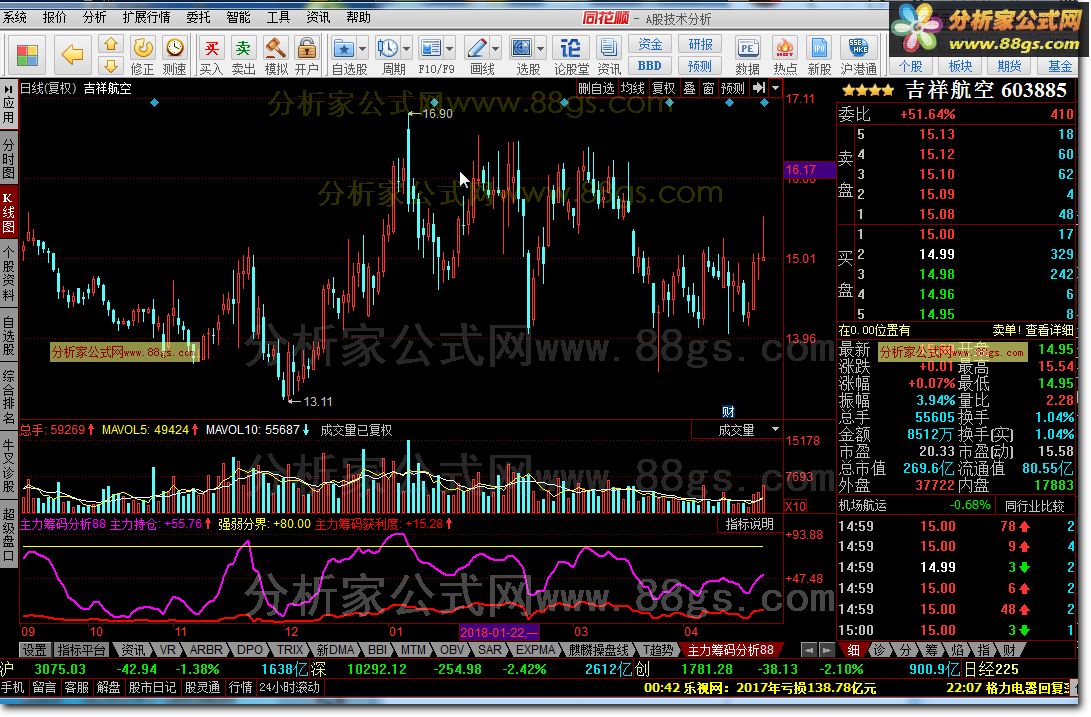Image resolution: width=1091 pixels, height=717 pixels.
Task: Open 沪港通 SSE HKE icon
Action: pos(859,55)
